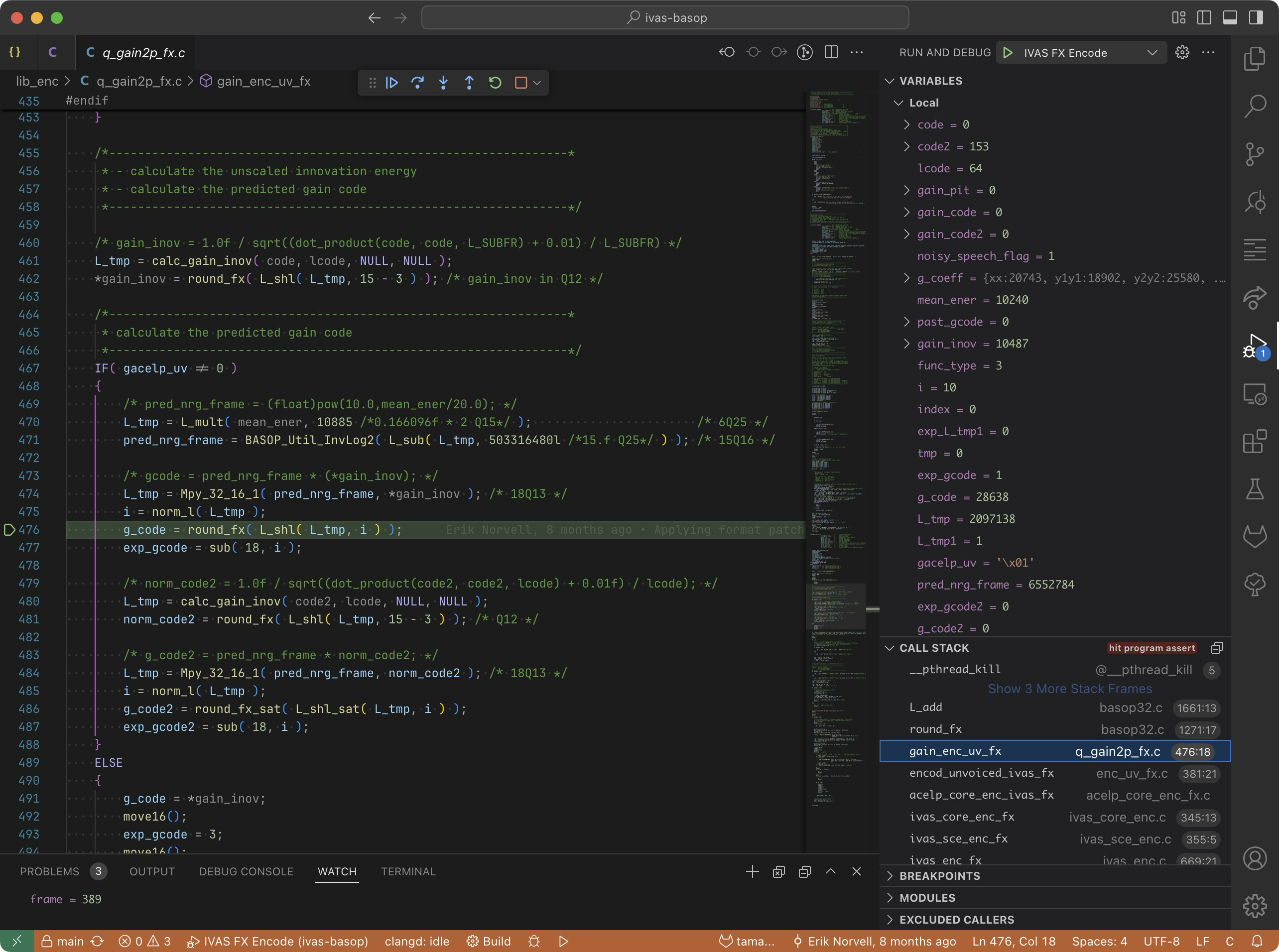This screenshot has width=1279, height=952.
Task: Switch to the DEBUG CONSOLE tab
Action: [x=246, y=871]
